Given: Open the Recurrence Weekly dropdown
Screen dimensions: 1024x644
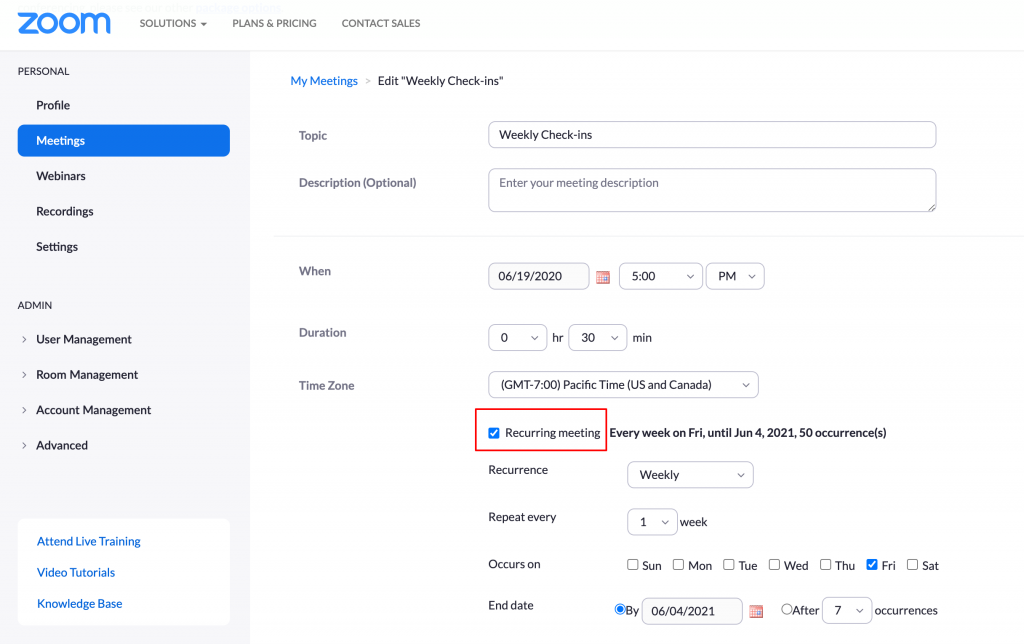Looking at the screenshot, I should pos(689,475).
